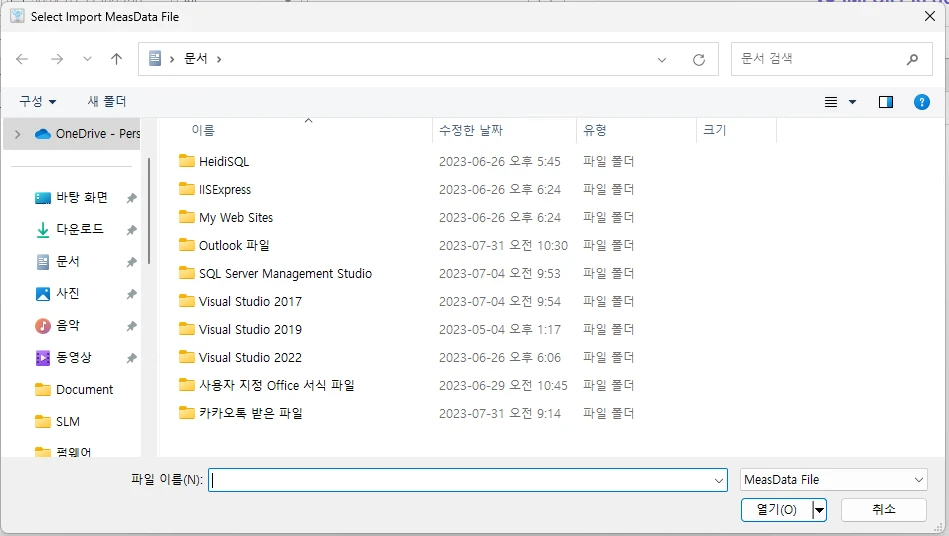Open the 구성 organize menu

[38, 101]
